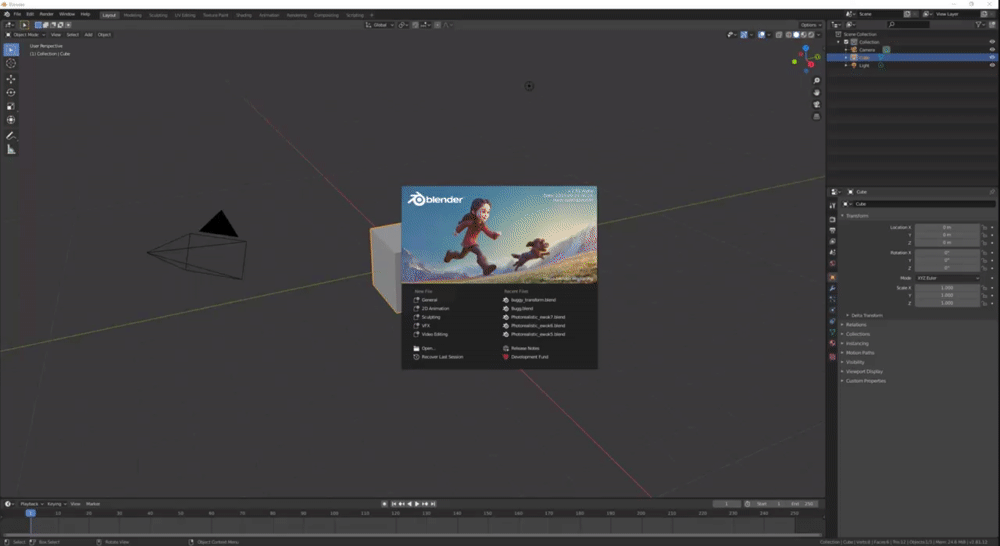Switch to wireframe viewport shading
Screen dimensions: 1000x546
(789, 34)
